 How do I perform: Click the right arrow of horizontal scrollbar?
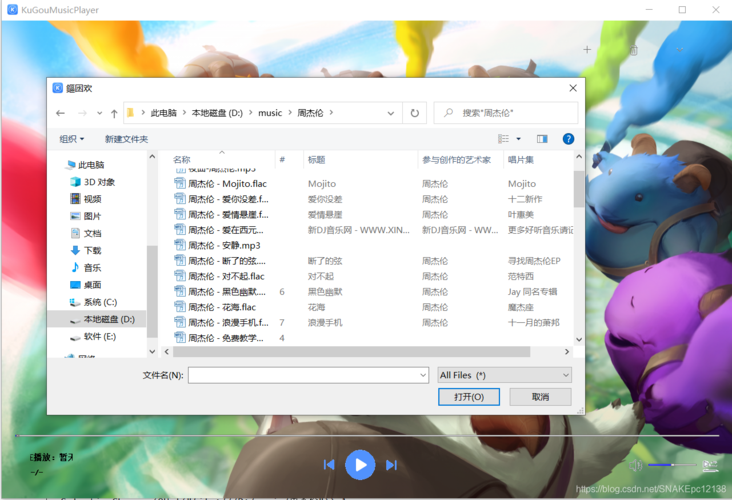pyautogui.click(x=567, y=352)
